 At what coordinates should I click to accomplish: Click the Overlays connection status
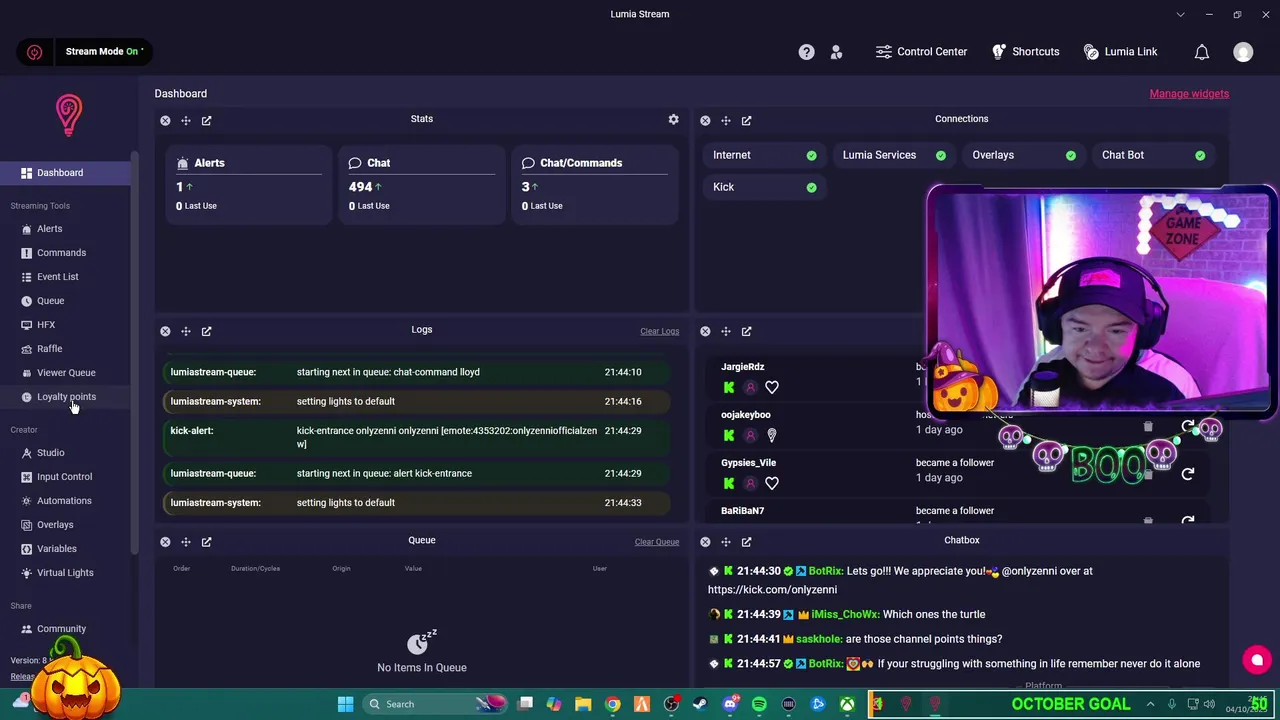click(x=1023, y=155)
